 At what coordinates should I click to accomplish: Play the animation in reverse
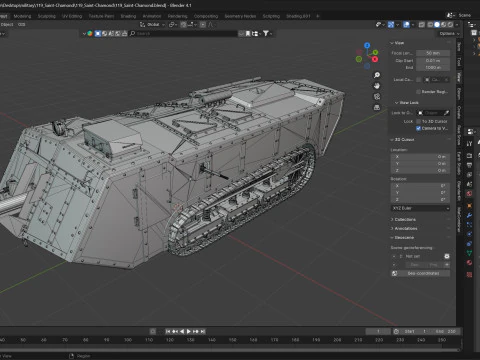(x=182, y=331)
